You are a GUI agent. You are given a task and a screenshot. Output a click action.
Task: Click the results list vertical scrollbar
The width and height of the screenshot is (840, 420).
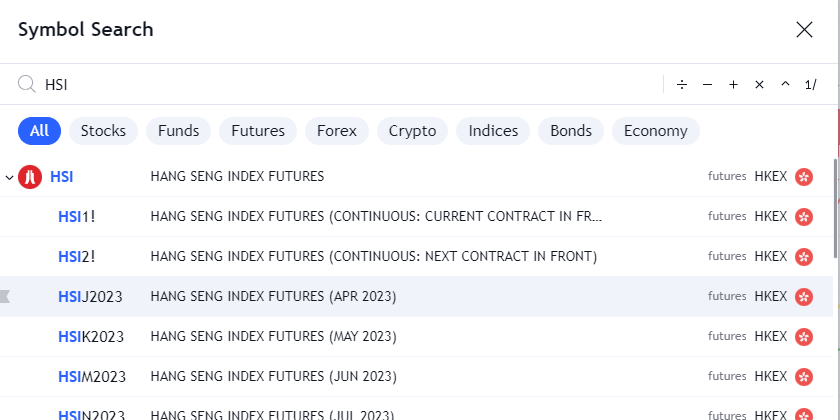point(836,200)
